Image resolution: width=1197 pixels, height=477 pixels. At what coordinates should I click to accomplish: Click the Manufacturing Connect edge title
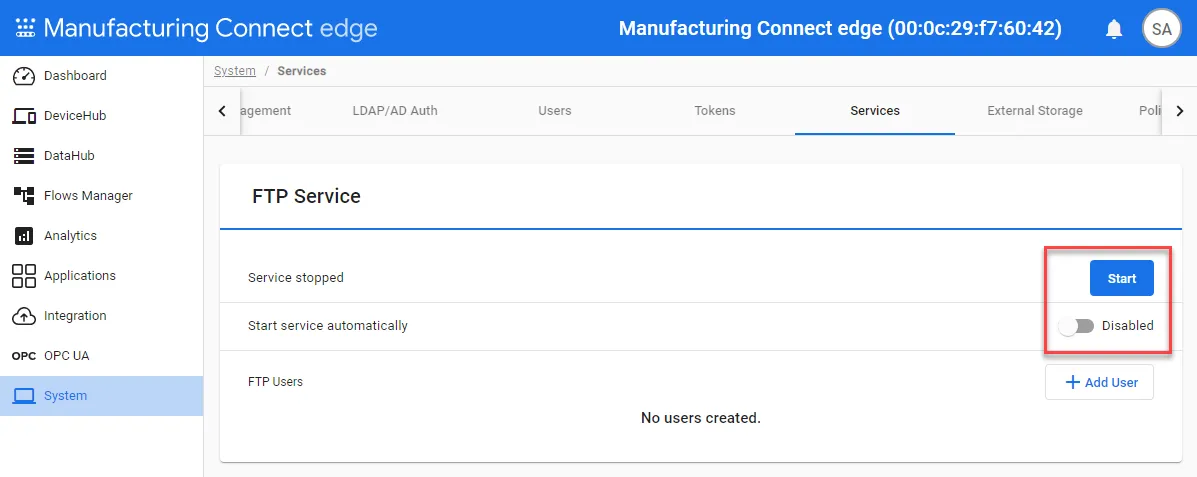click(211, 29)
